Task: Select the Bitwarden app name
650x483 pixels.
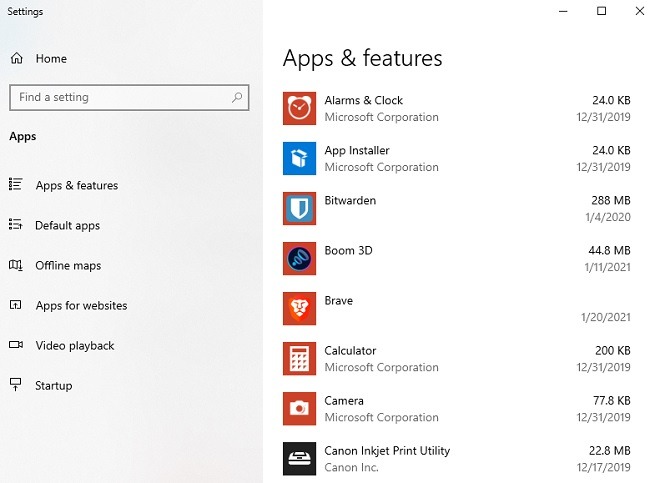Action: [350, 200]
